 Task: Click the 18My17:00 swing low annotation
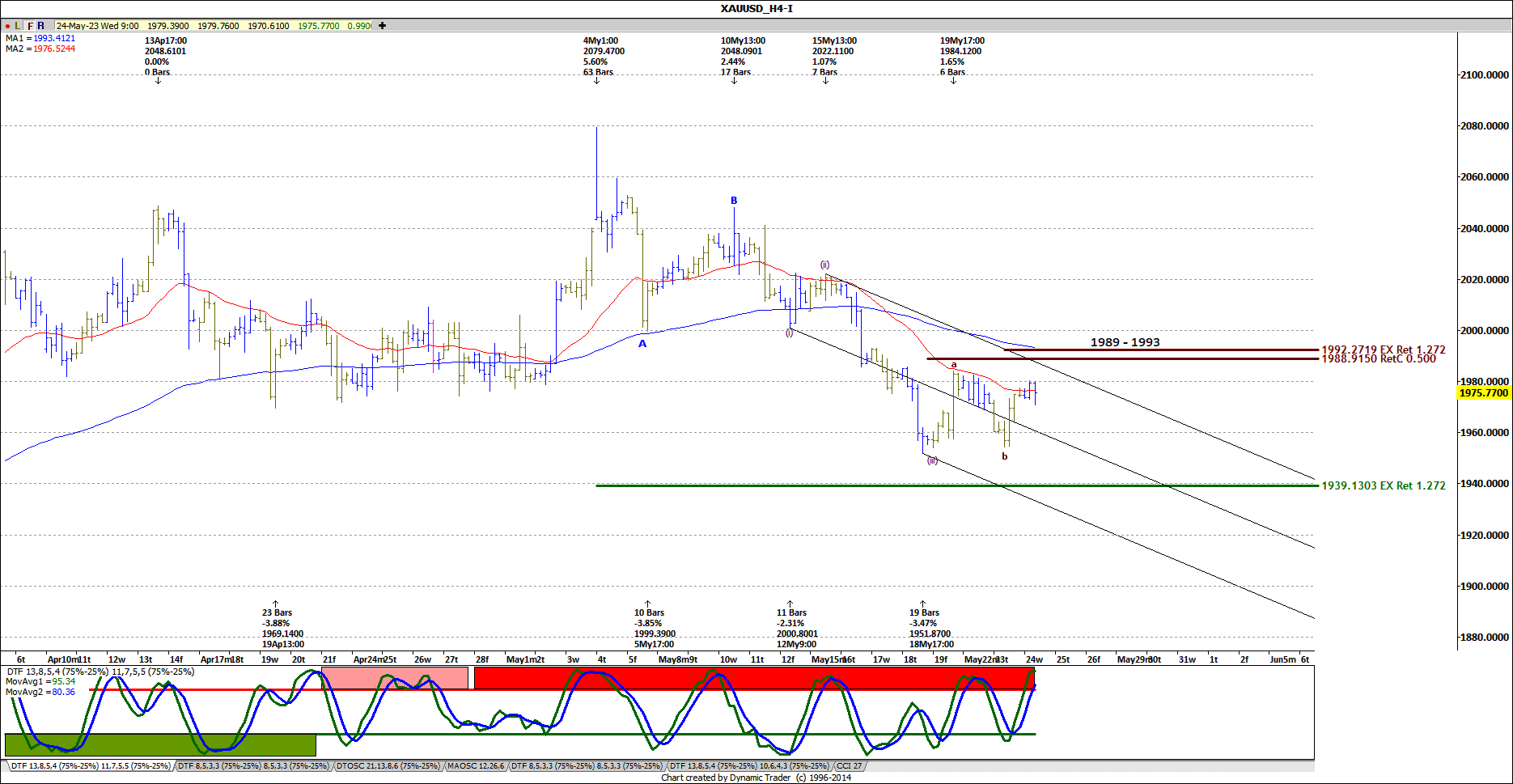tap(931, 629)
